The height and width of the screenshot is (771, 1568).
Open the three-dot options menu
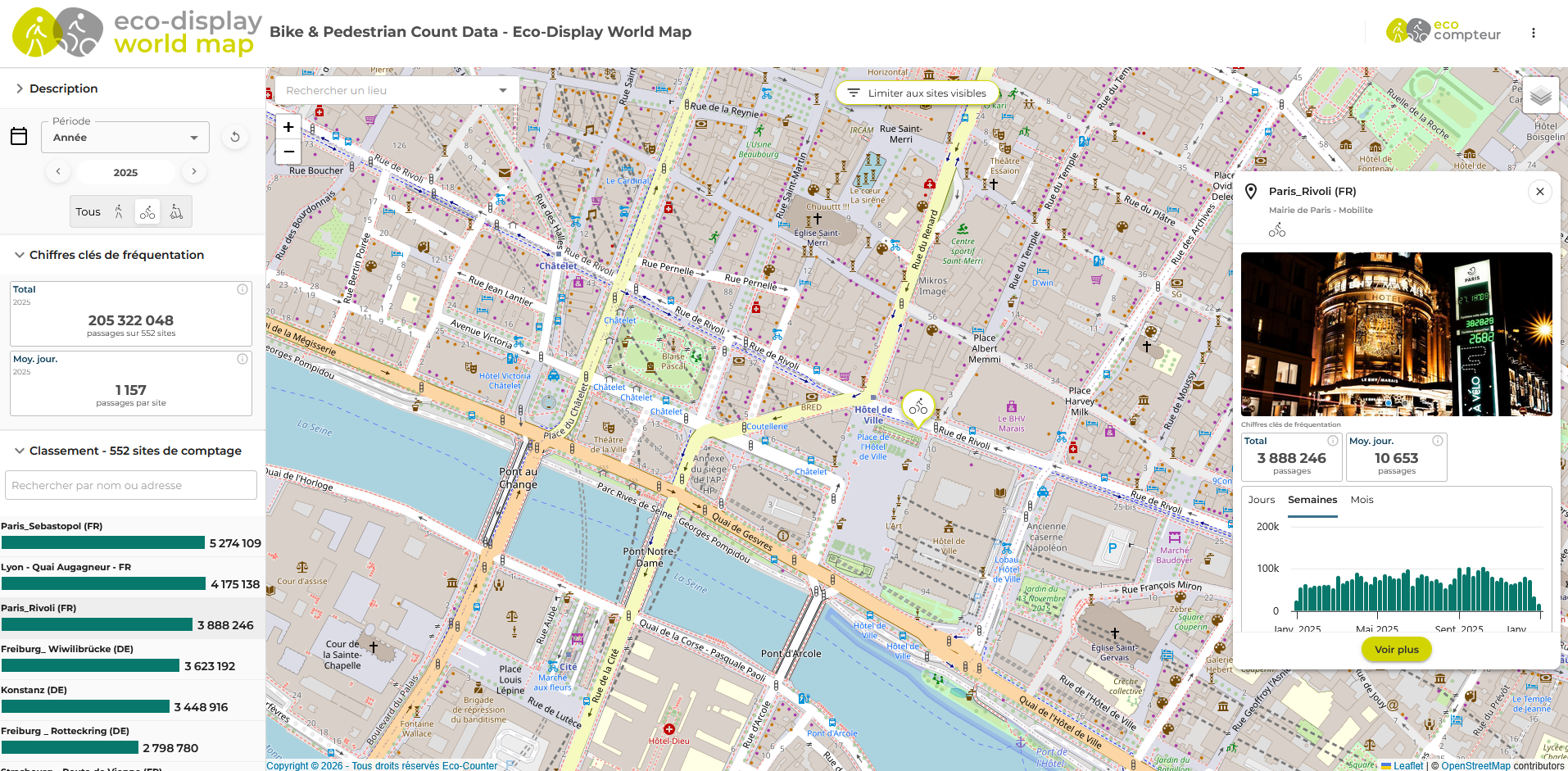pyautogui.click(x=1533, y=33)
